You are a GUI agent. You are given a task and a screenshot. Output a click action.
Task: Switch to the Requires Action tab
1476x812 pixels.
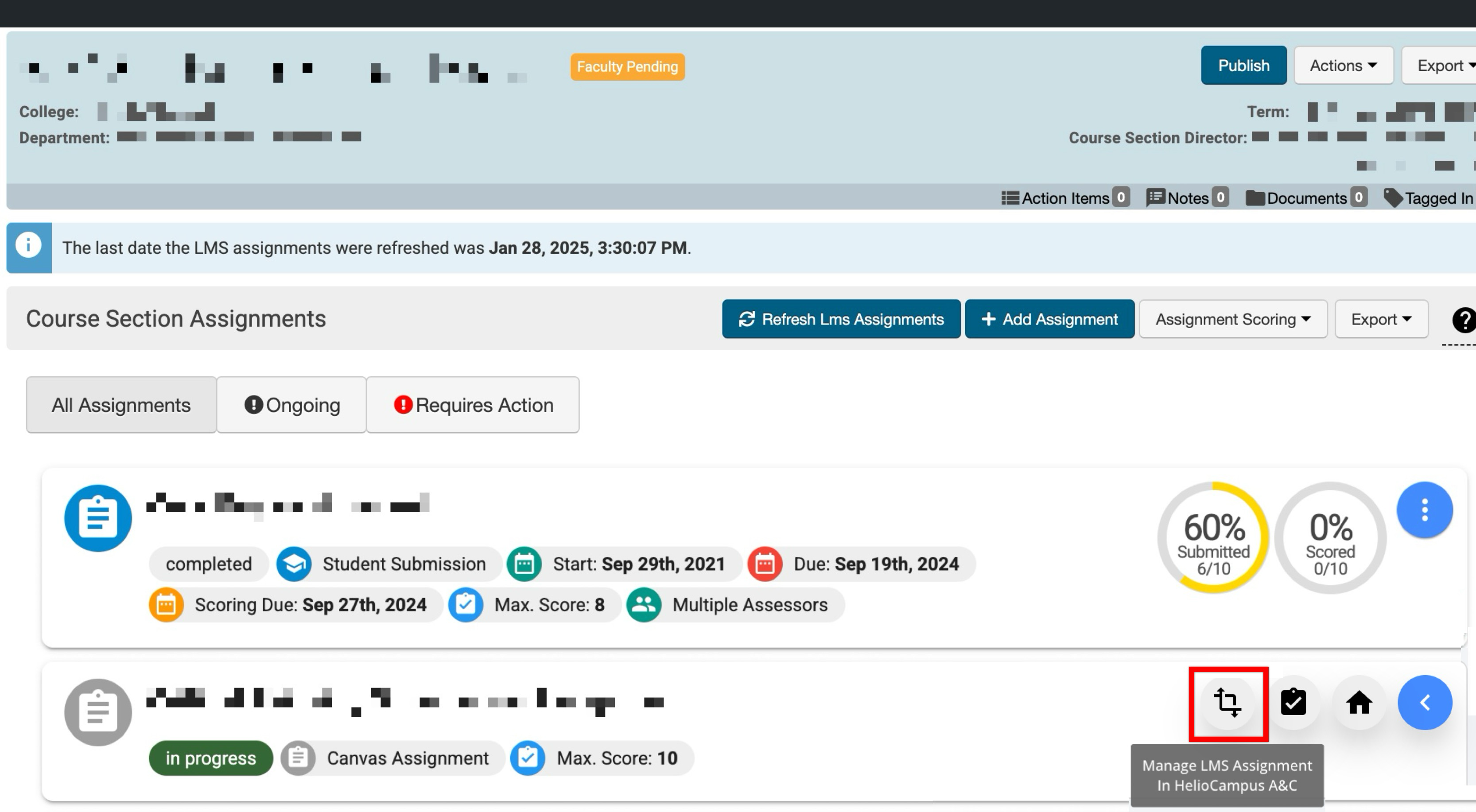473,406
